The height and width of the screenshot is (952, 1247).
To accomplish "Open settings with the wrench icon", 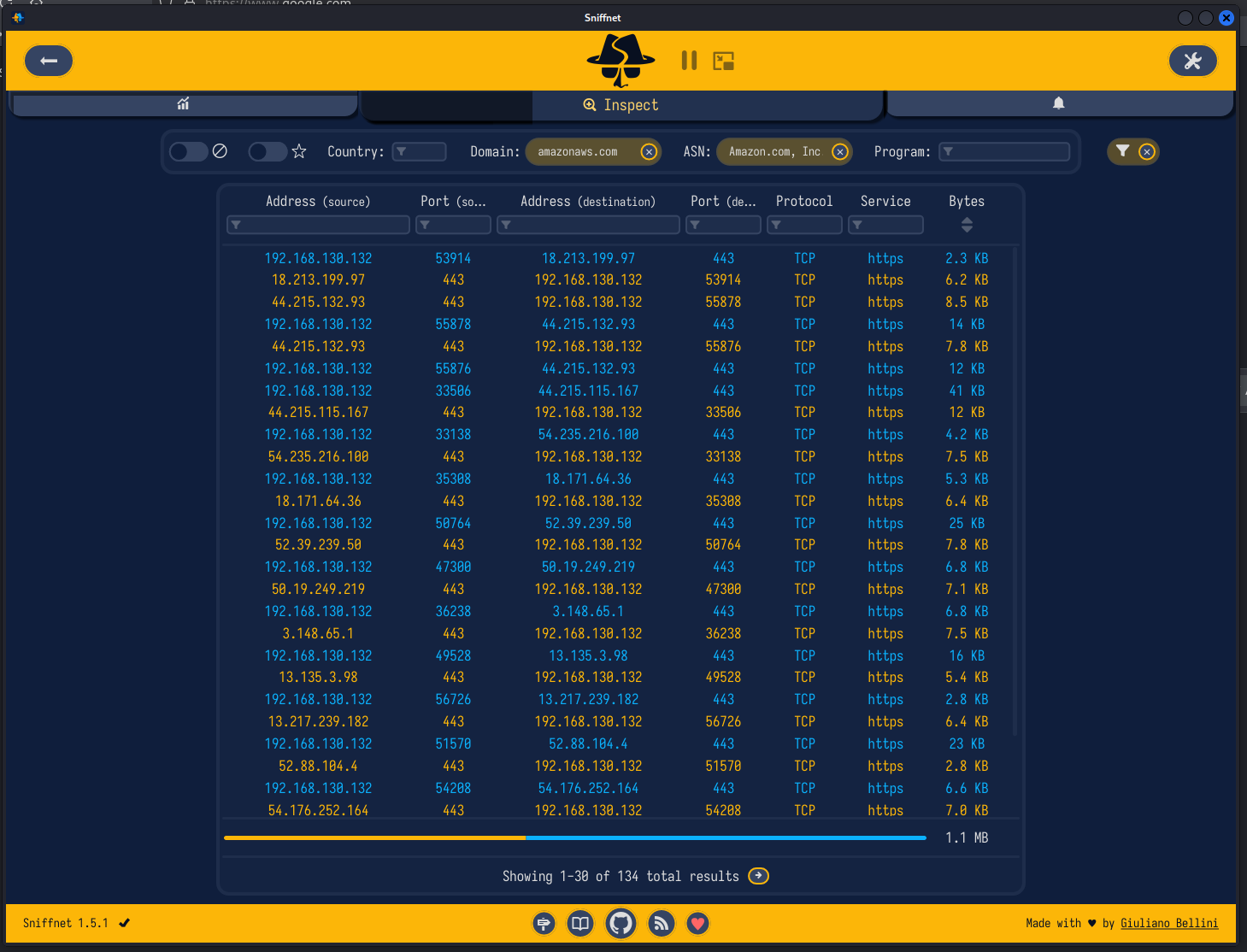I will pos(1192,61).
